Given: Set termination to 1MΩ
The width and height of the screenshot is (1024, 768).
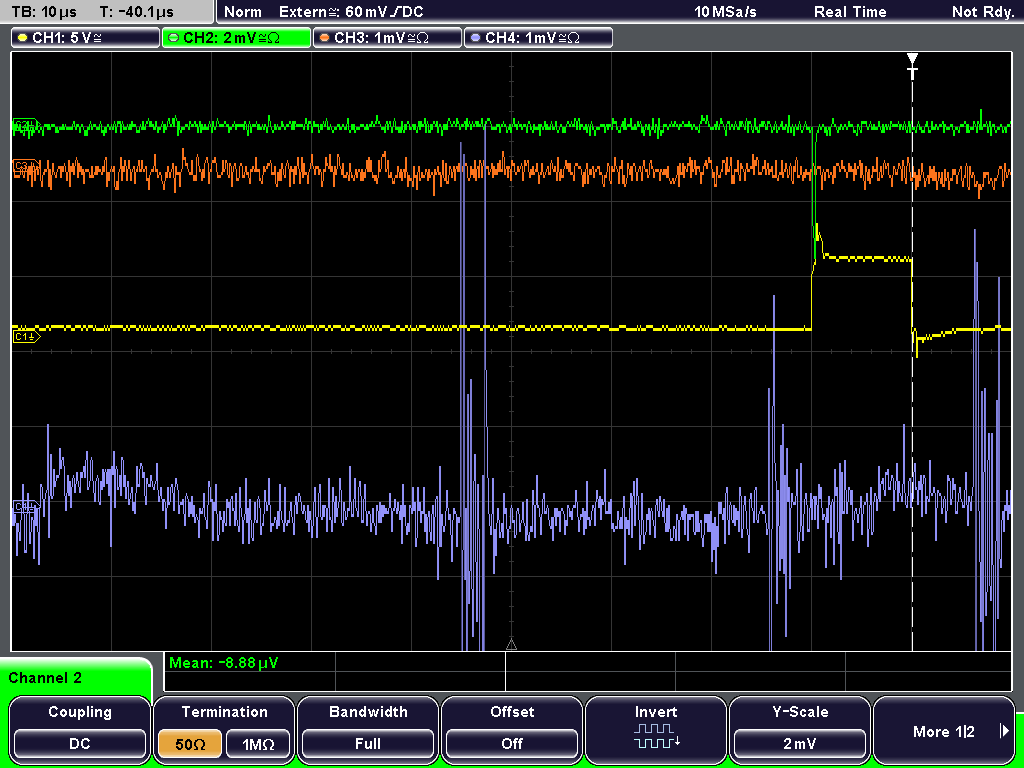Looking at the screenshot, I should pos(258,744).
